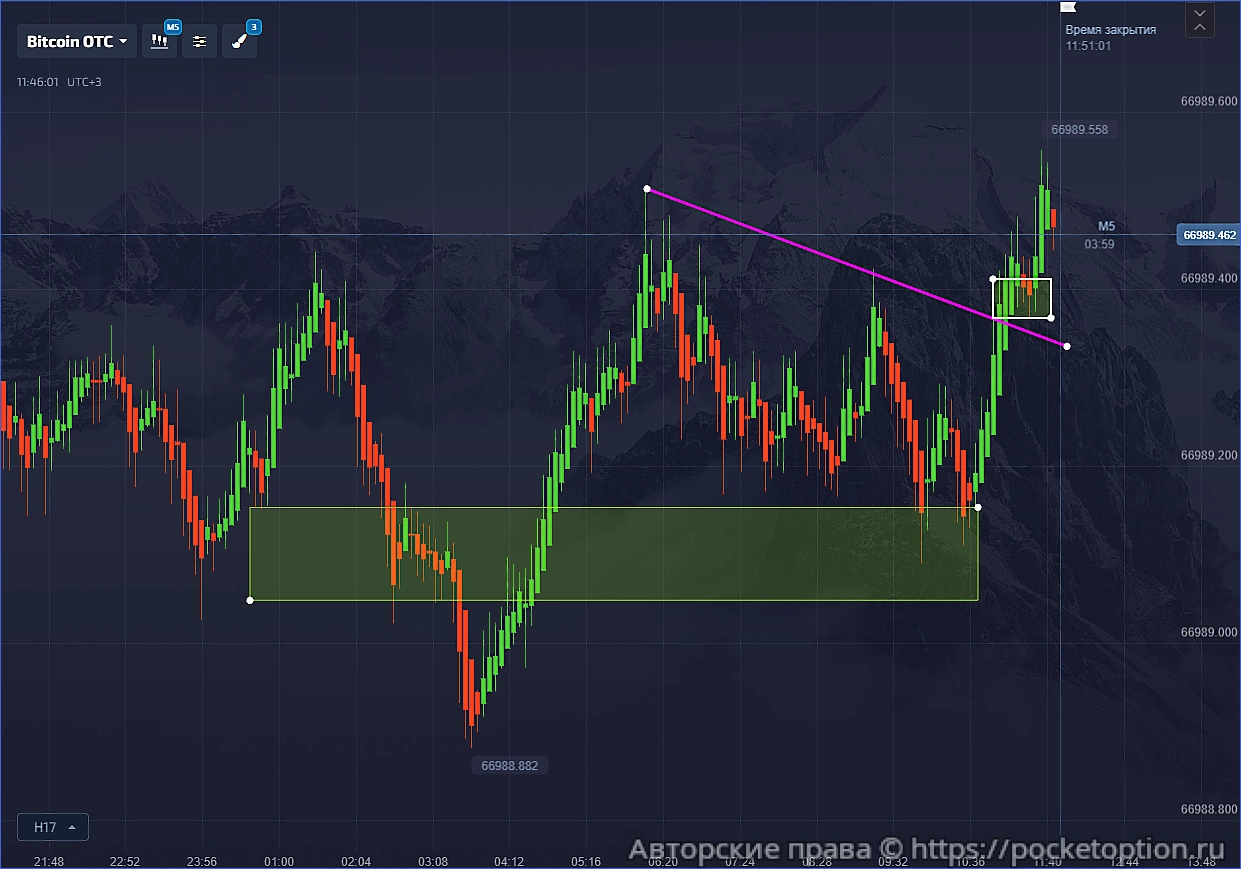Image resolution: width=1241 pixels, height=869 pixels.
Task: Click the current price label 66989.462
Action: pos(1209,235)
